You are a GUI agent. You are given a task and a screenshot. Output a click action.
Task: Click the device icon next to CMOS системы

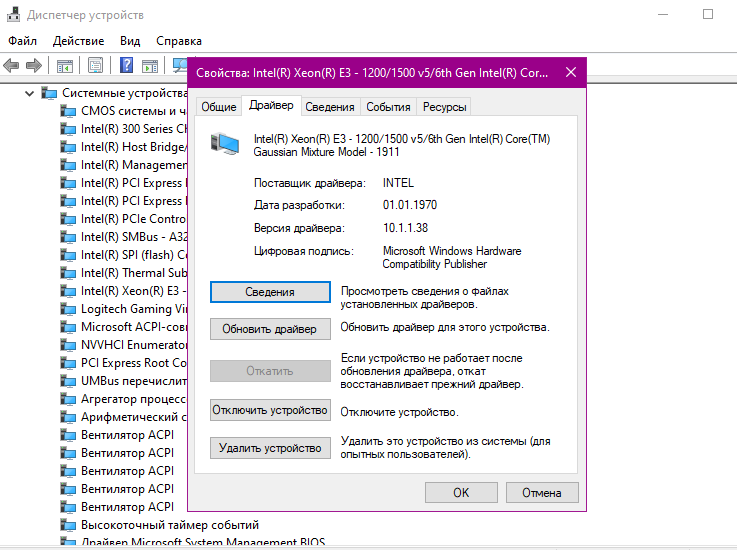[68, 111]
